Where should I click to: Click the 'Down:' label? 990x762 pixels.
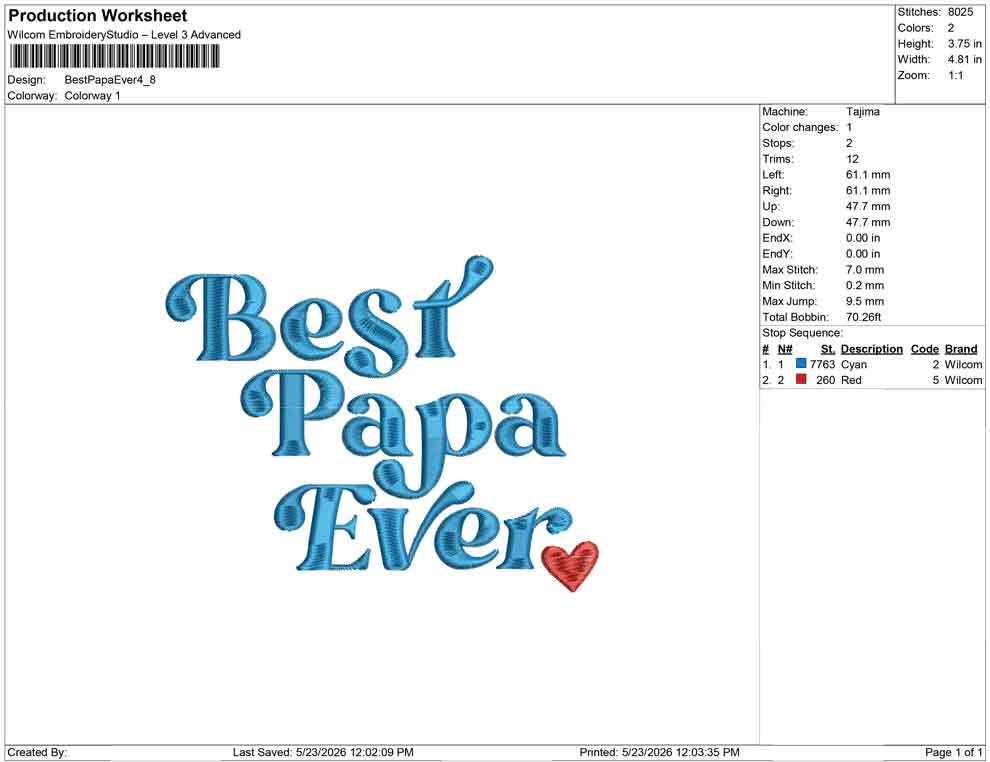point(778,222)
